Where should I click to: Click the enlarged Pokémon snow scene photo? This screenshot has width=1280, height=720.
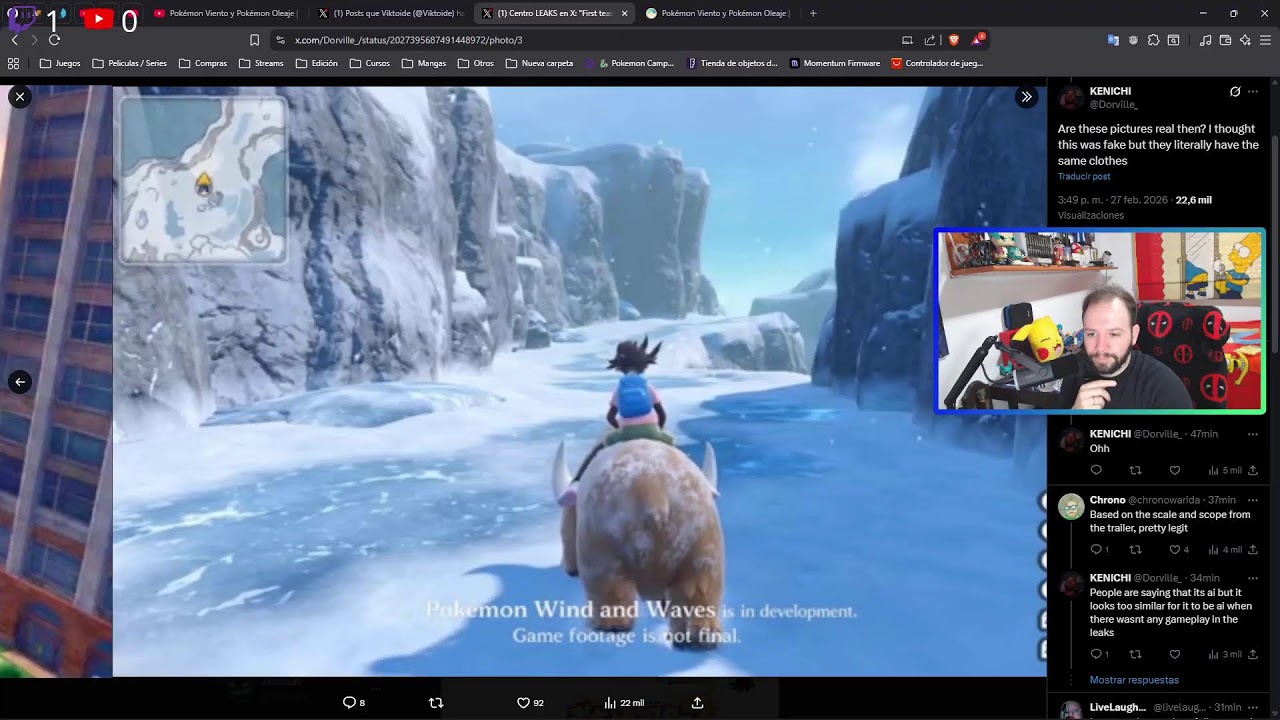(x=580, y=381)
